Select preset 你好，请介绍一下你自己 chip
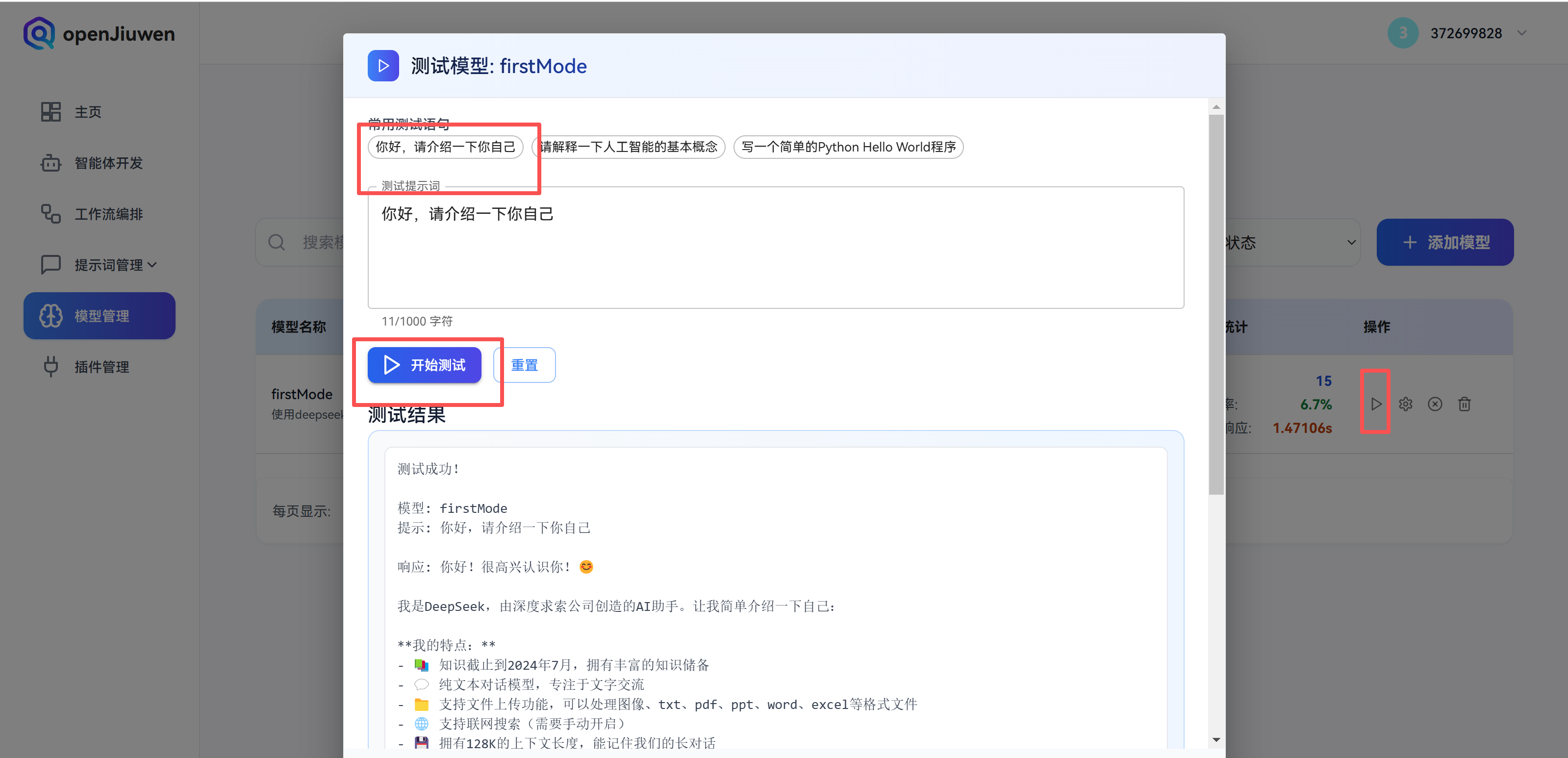 click(445, 148)
